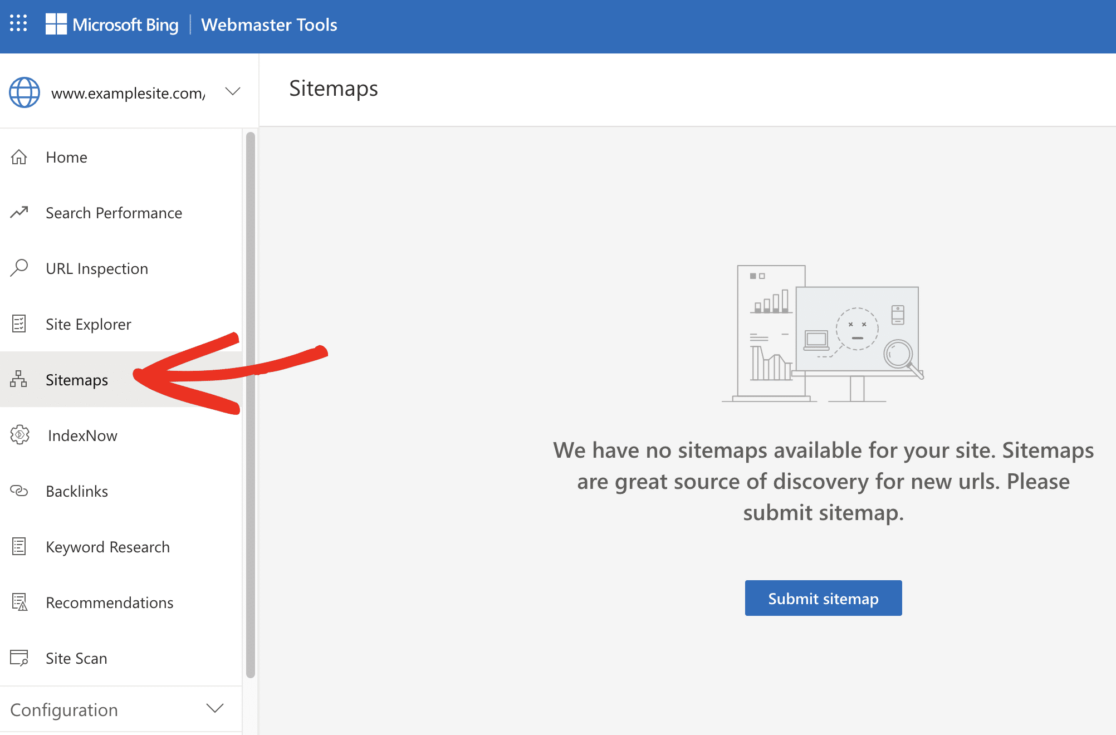Select the Site Scan icon
1116x735 pixels.
(22, 658)
